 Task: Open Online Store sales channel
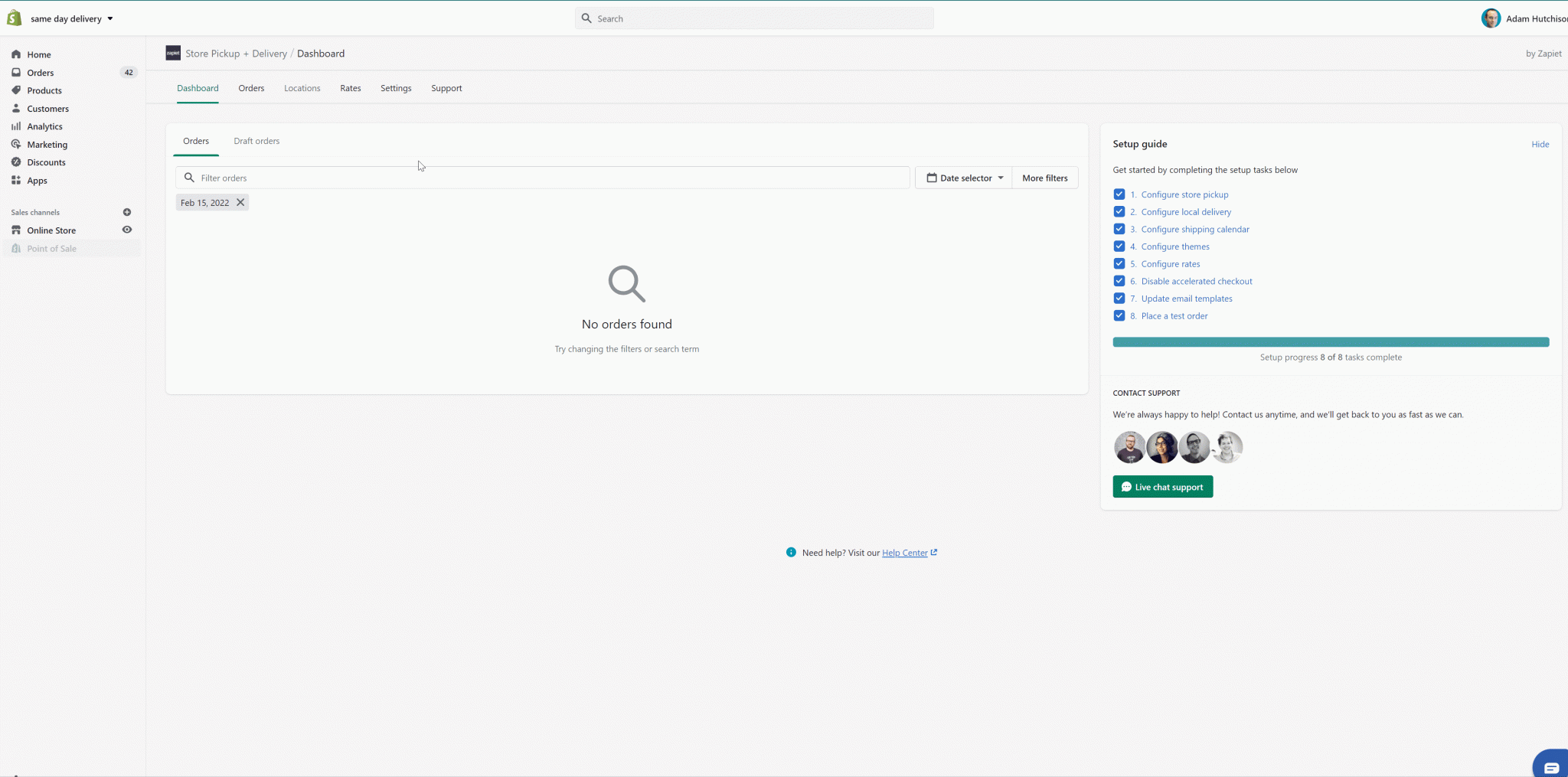point(51,230)
